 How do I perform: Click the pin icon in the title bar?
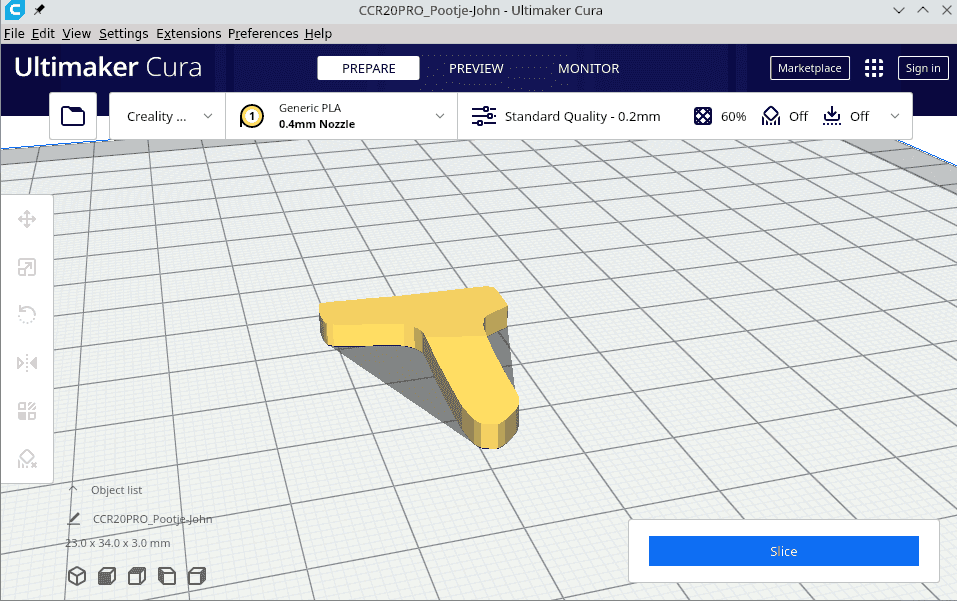click(x=39, y=10)
